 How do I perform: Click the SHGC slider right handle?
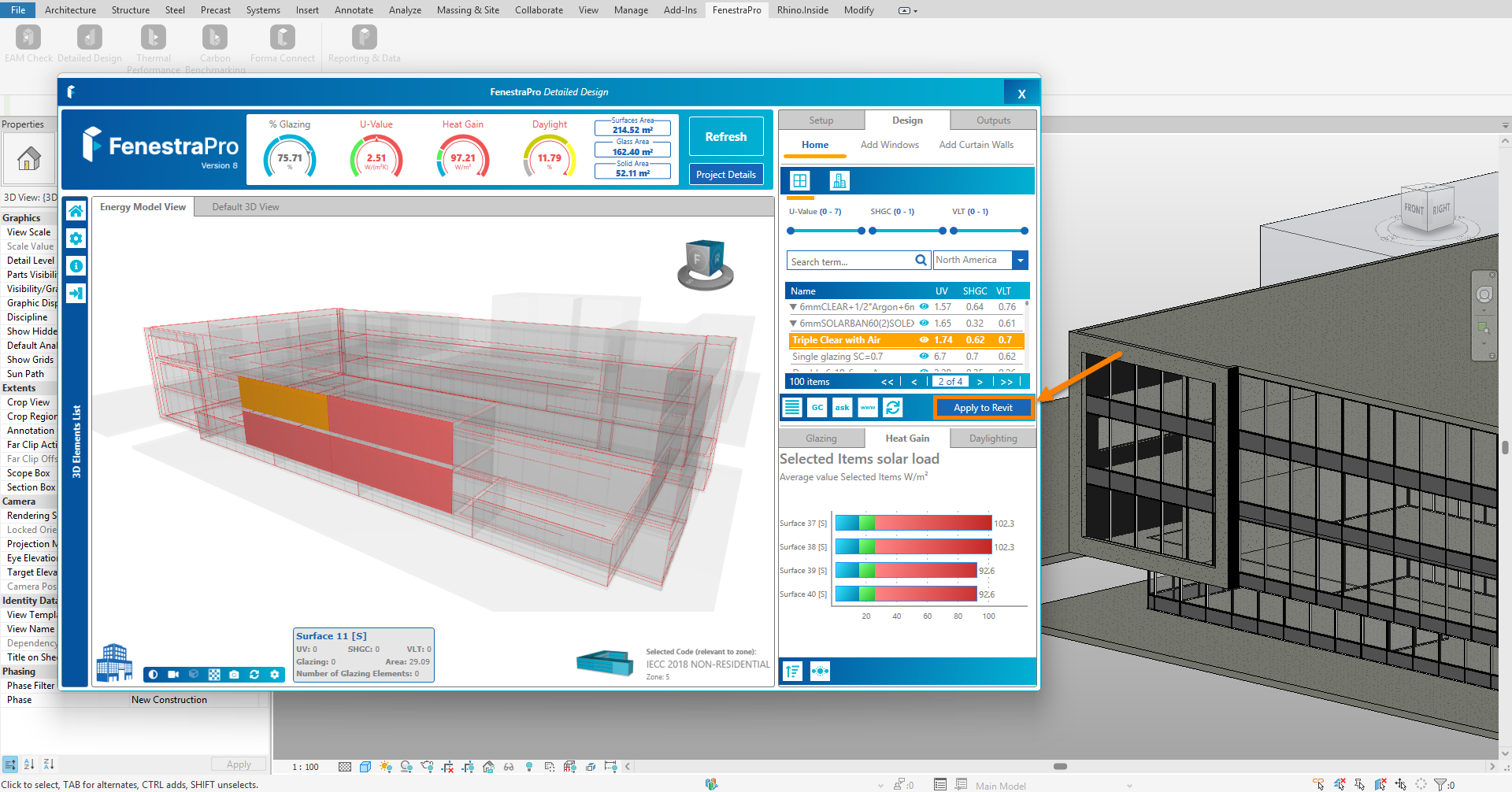coord(943,231)
